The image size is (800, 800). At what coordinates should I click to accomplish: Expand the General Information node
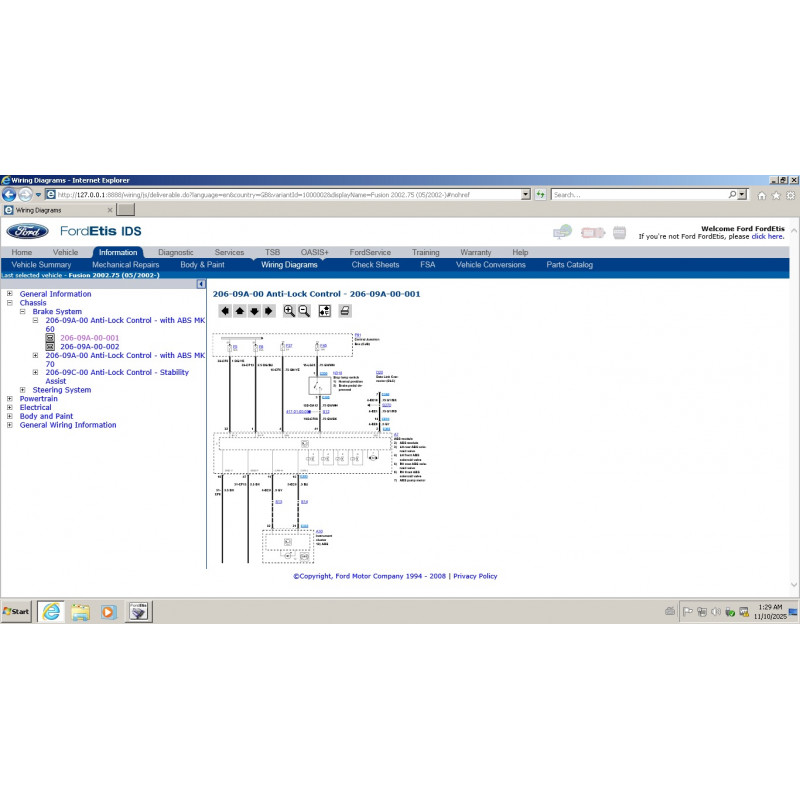10,294
